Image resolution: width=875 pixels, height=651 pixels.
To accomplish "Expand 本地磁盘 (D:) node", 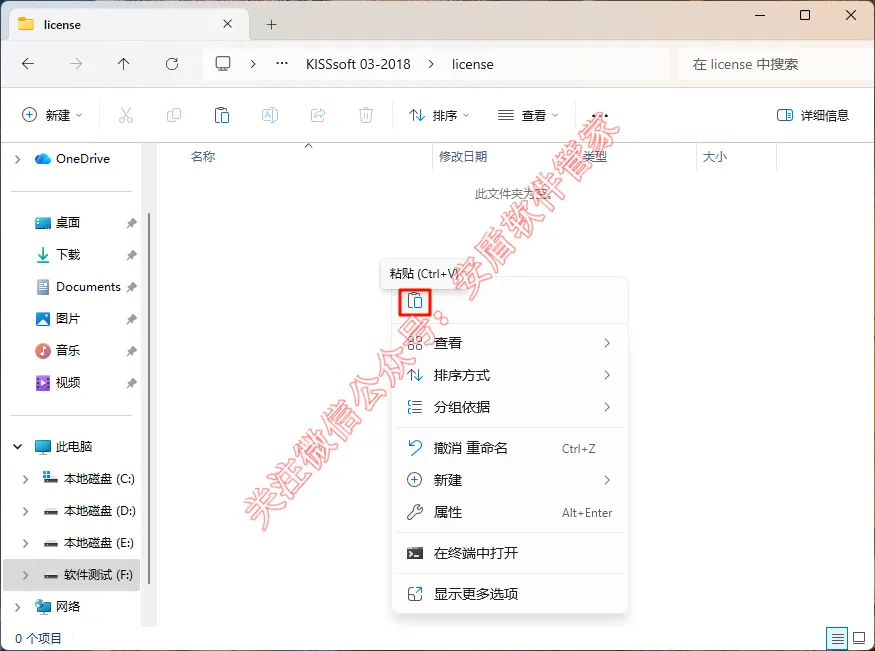I will pyautogui.click(x=25, y=511).
